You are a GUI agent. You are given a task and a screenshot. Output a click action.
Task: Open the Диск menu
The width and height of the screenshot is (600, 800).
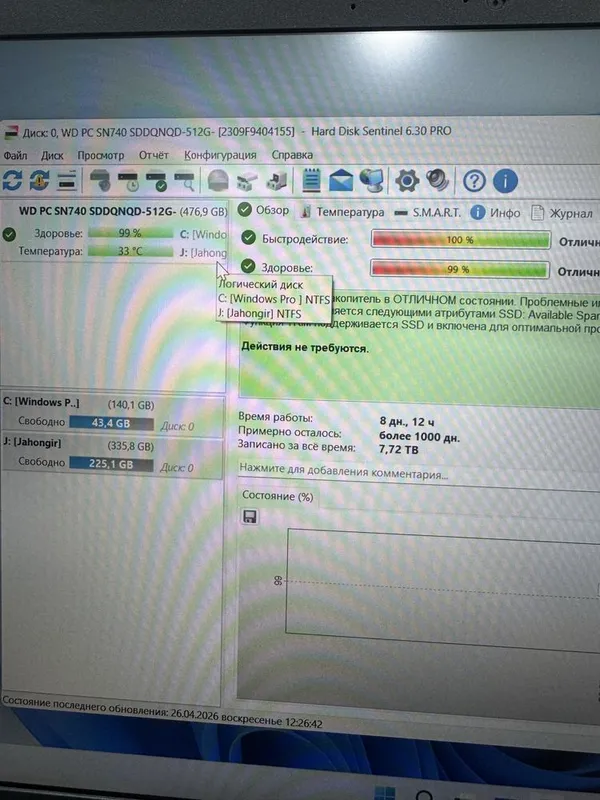point(52,155)
